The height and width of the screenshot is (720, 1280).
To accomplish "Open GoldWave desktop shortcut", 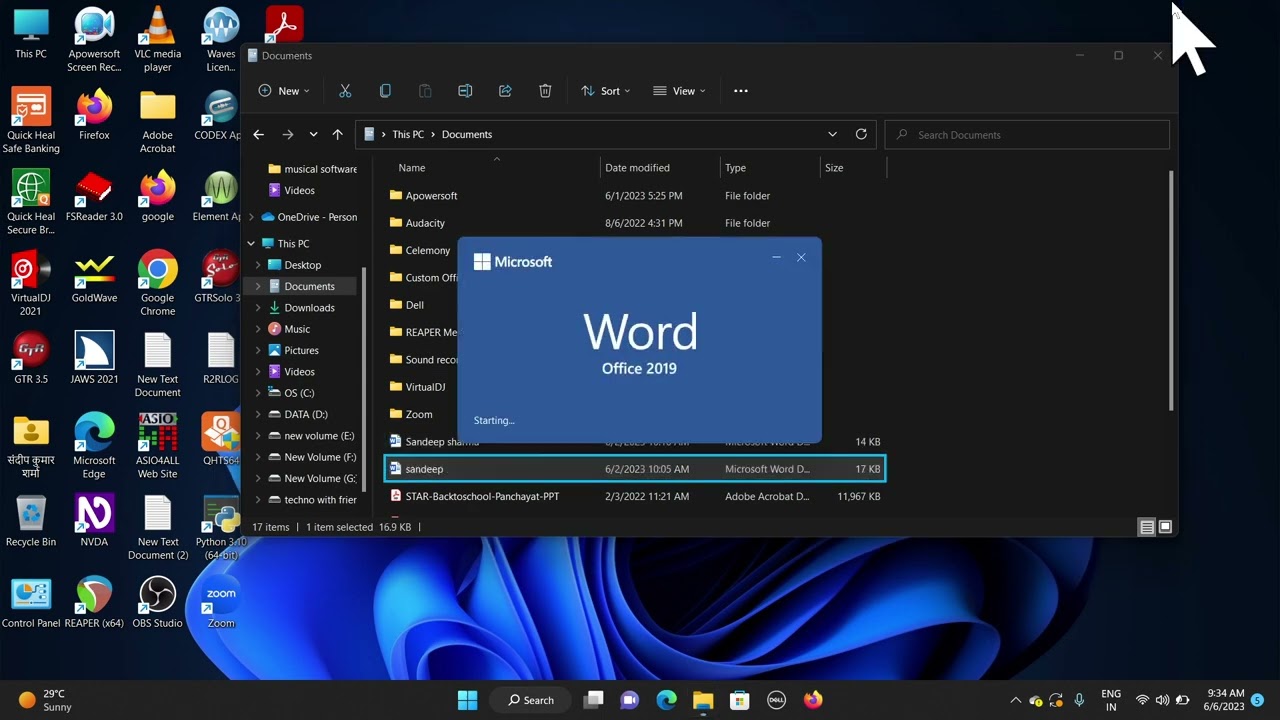I will pos(94,277).
